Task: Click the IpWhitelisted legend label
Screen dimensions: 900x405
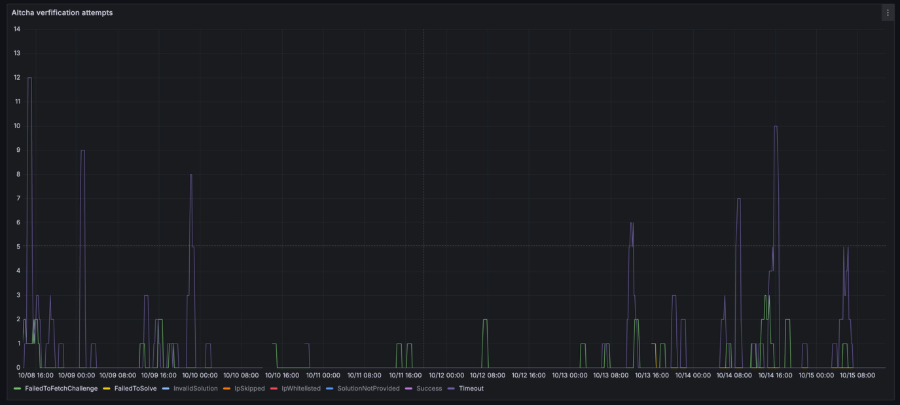Action: [x=301, y=388]
